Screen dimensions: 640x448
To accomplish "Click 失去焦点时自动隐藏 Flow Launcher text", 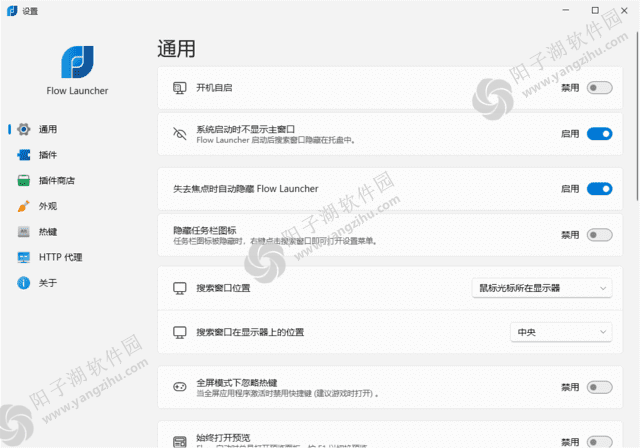I will point(246,189).
